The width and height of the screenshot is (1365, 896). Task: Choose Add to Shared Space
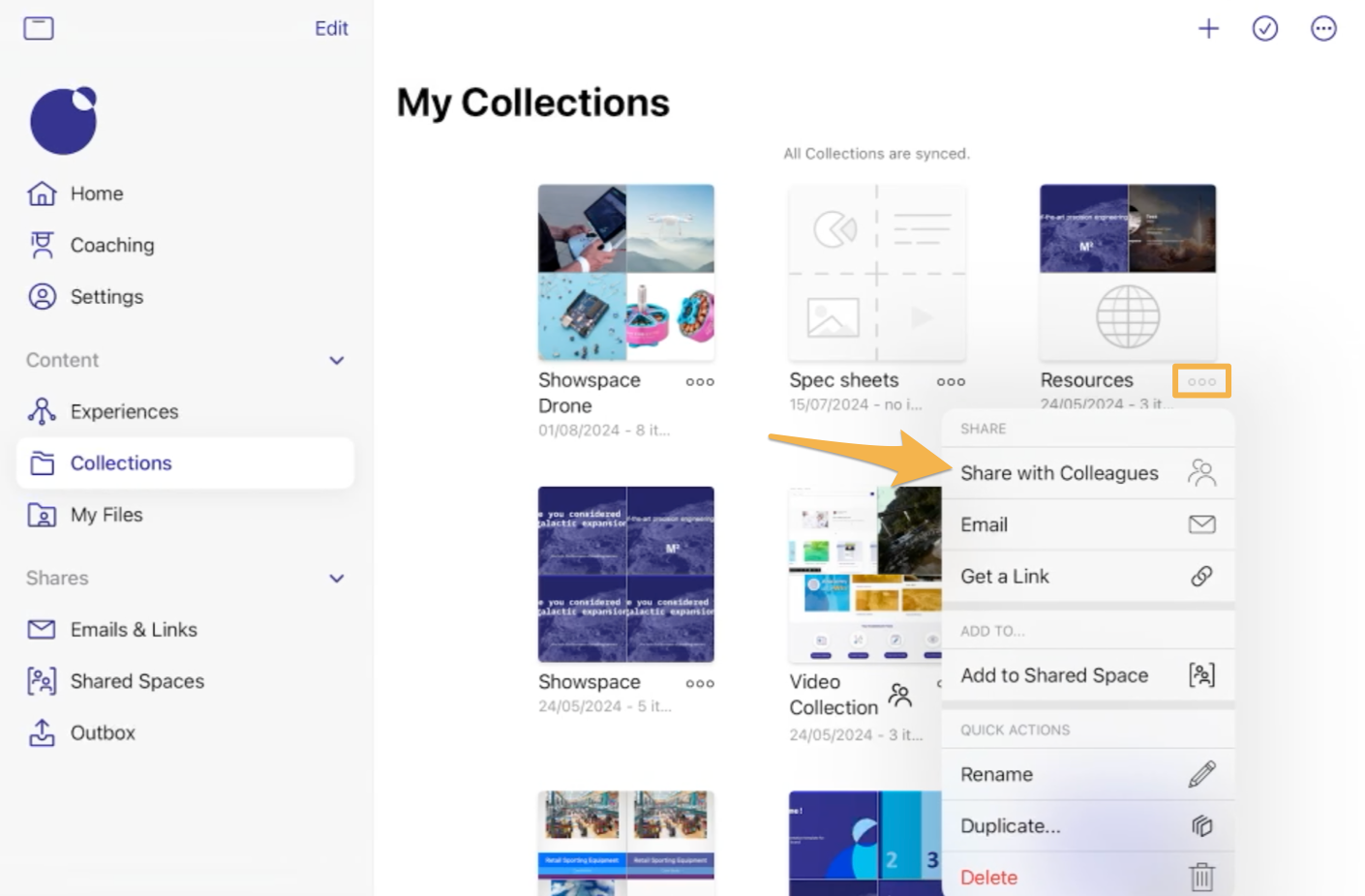tap(1088, 675)
